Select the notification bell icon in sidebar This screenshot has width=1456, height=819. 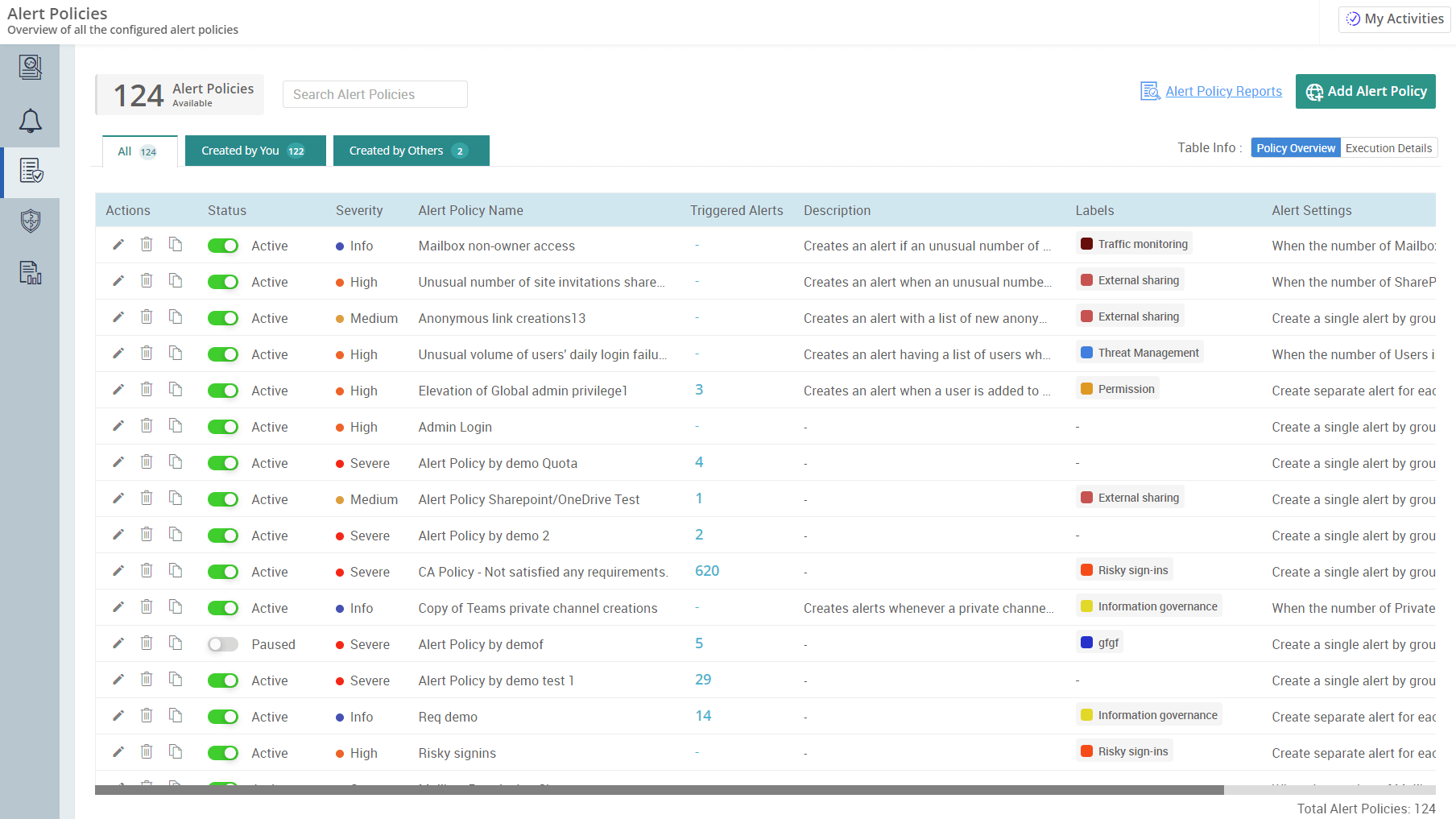coord(31,121)
